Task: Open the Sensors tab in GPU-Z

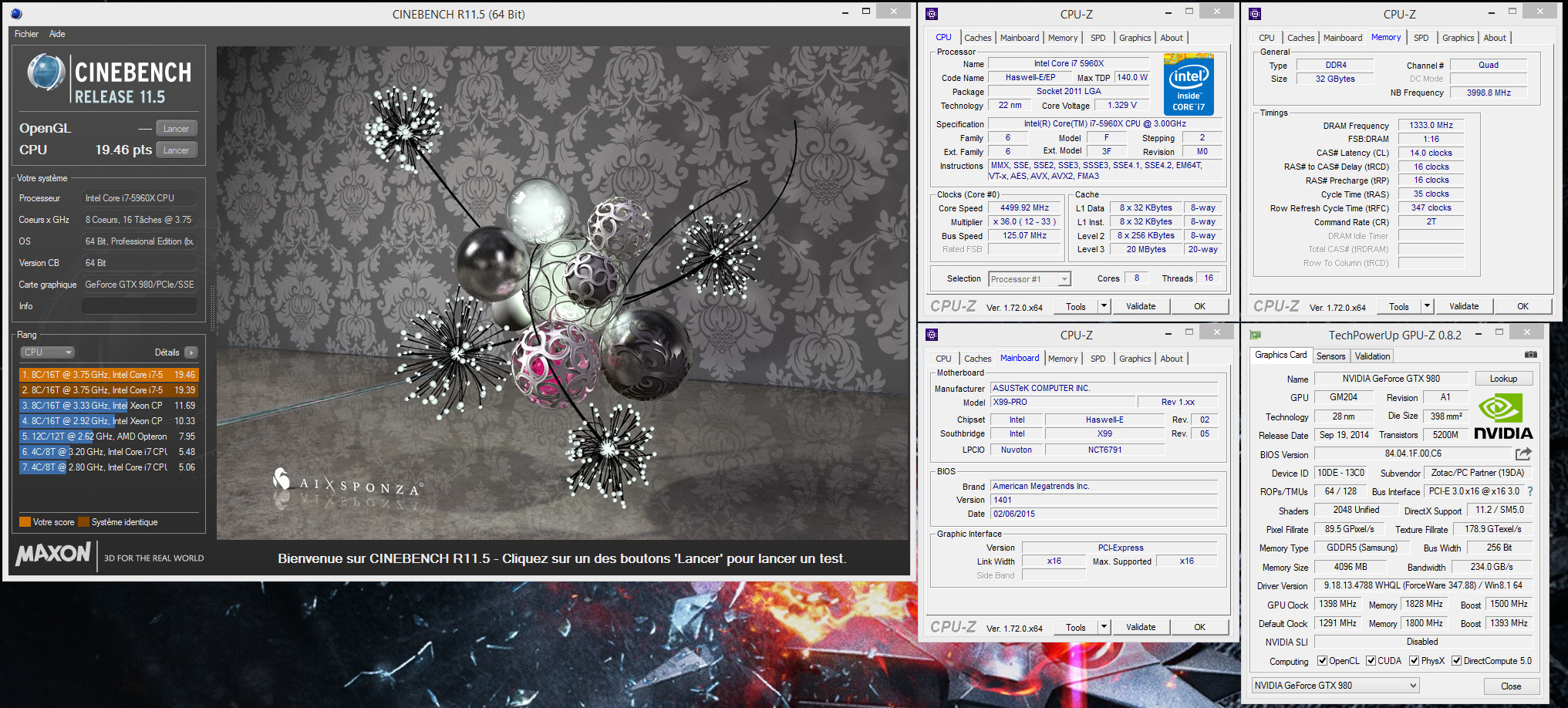Action: (x=1330, y=356)
